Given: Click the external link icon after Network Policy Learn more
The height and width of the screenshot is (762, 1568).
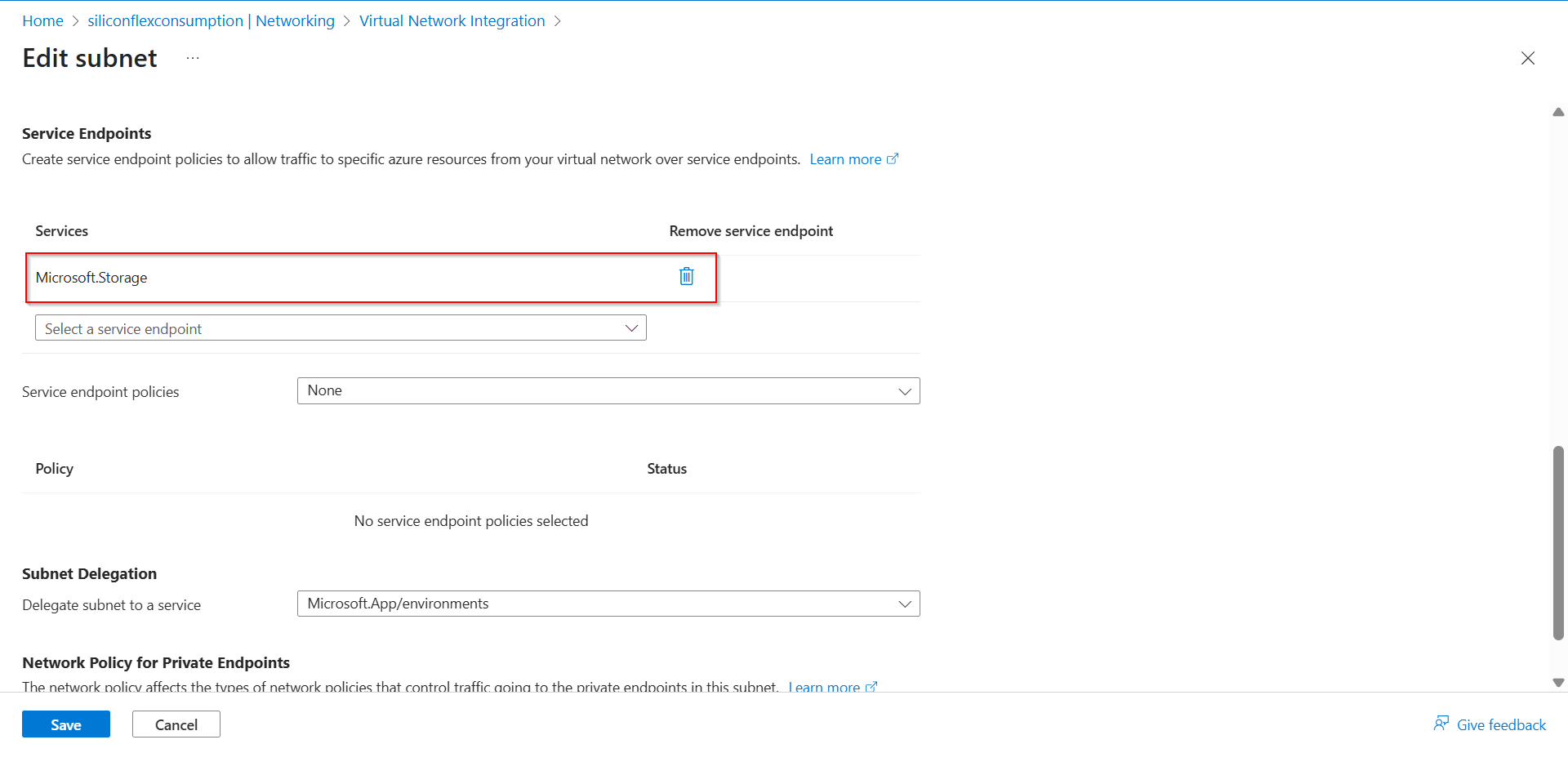Looking at the screenshot, I should click(x=872, y=687).
